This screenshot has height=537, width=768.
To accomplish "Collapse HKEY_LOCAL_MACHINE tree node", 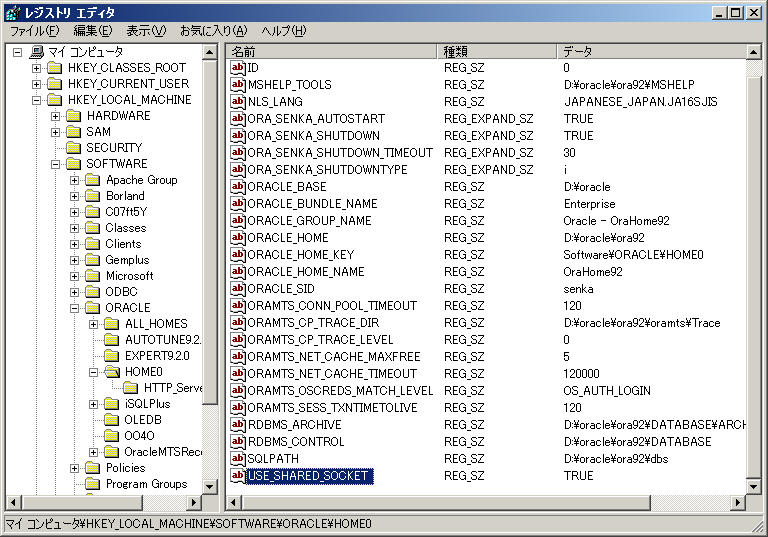I will click(x=36, y=100).
